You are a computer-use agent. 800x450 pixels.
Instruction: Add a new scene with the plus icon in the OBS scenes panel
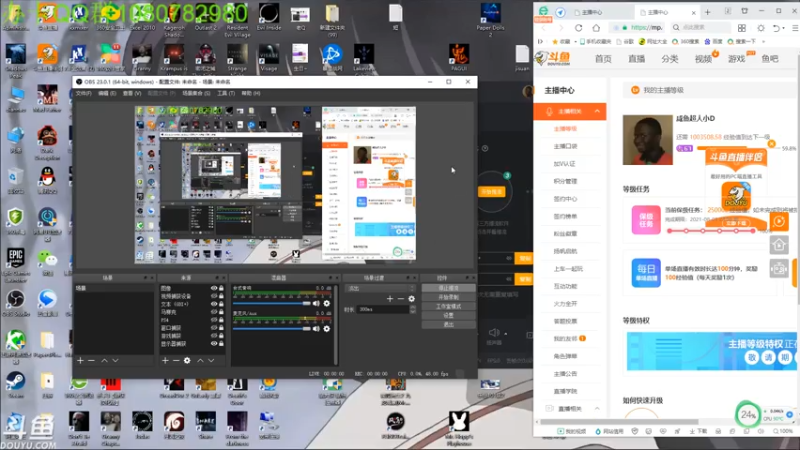click(80, 361)
